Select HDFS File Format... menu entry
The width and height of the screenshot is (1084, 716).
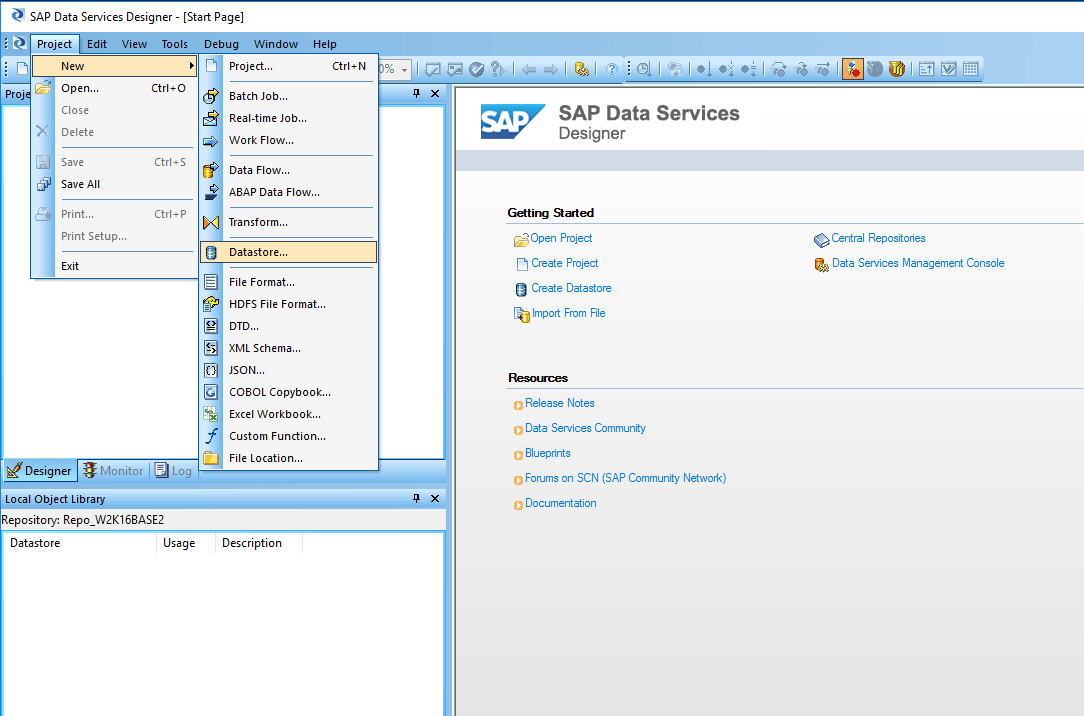(x=288, y=304)
